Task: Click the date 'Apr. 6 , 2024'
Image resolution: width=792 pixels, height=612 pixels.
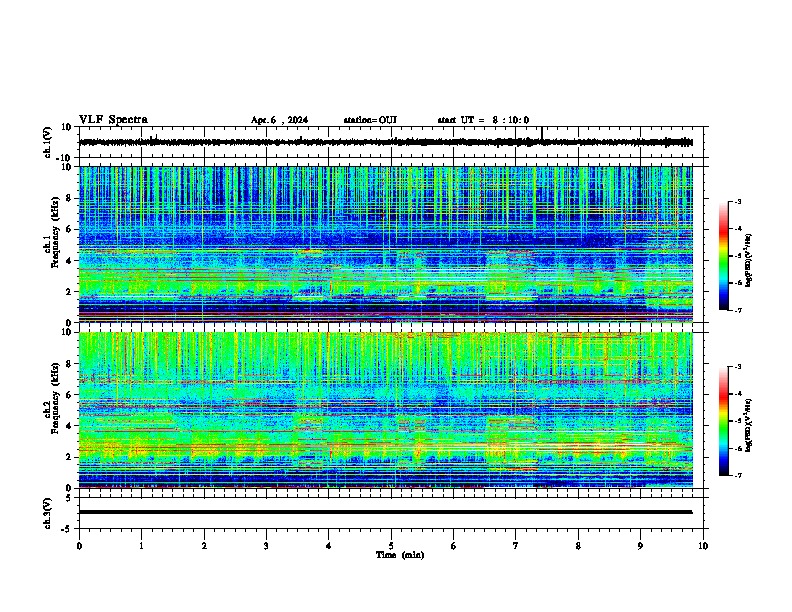Action: [279, 120]
